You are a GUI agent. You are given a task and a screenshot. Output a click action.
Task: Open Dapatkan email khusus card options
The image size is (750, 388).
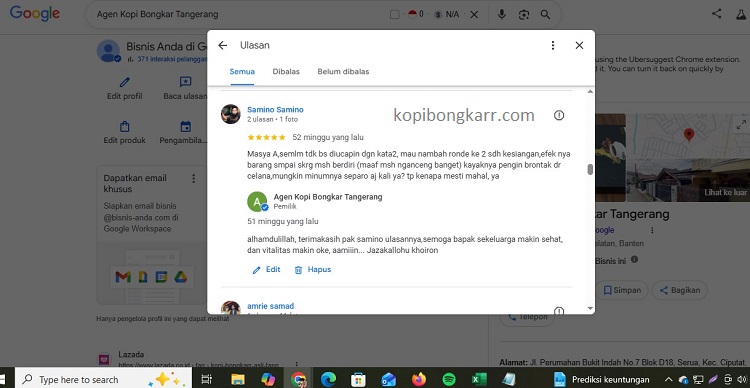(194, 178)
